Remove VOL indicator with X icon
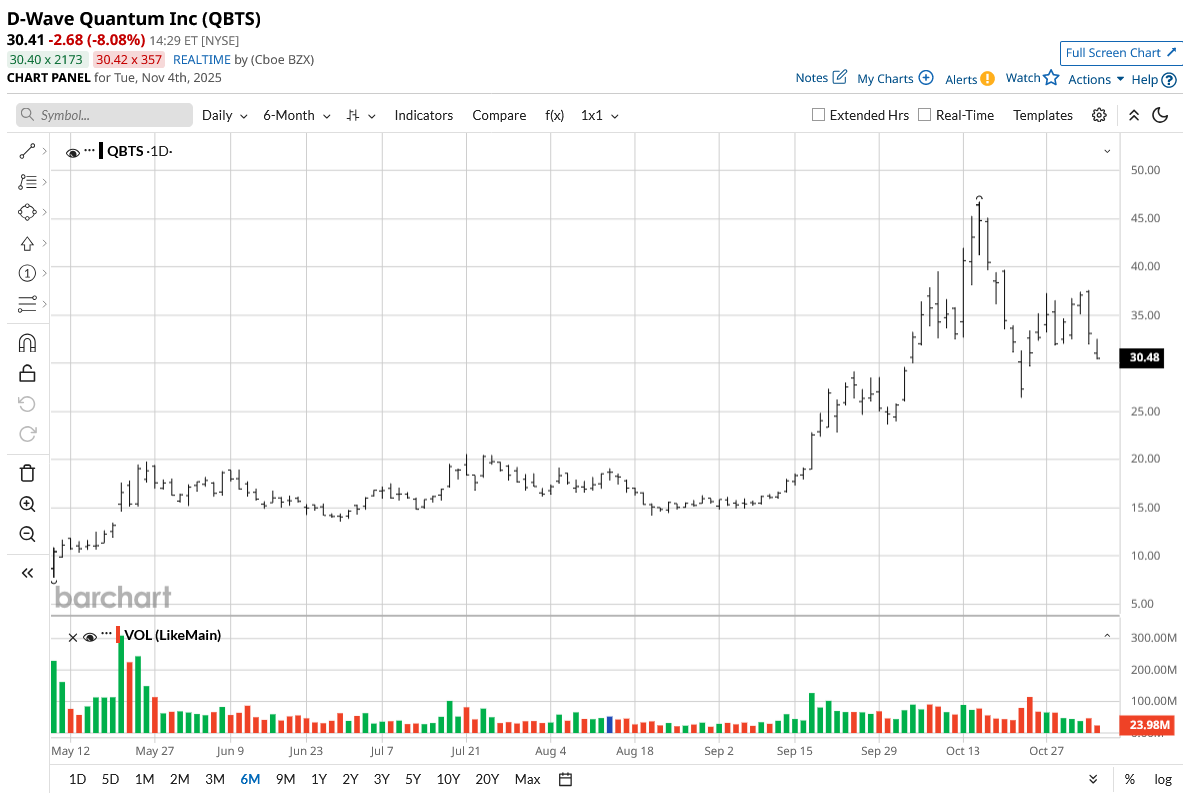The height and width of the screenshot is (793, 1183). pos(72,638)
